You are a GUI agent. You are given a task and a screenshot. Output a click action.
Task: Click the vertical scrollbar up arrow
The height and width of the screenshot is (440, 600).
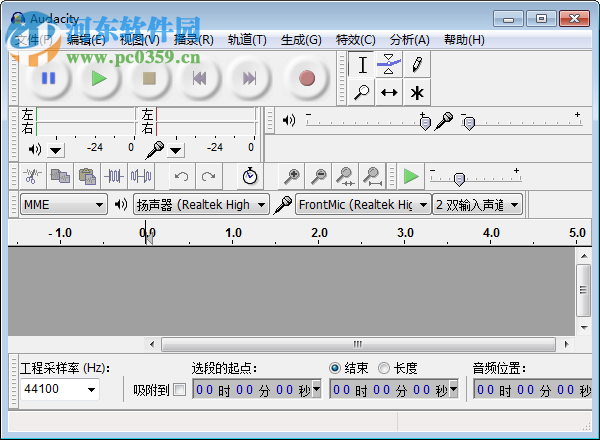tap(584, 256)
